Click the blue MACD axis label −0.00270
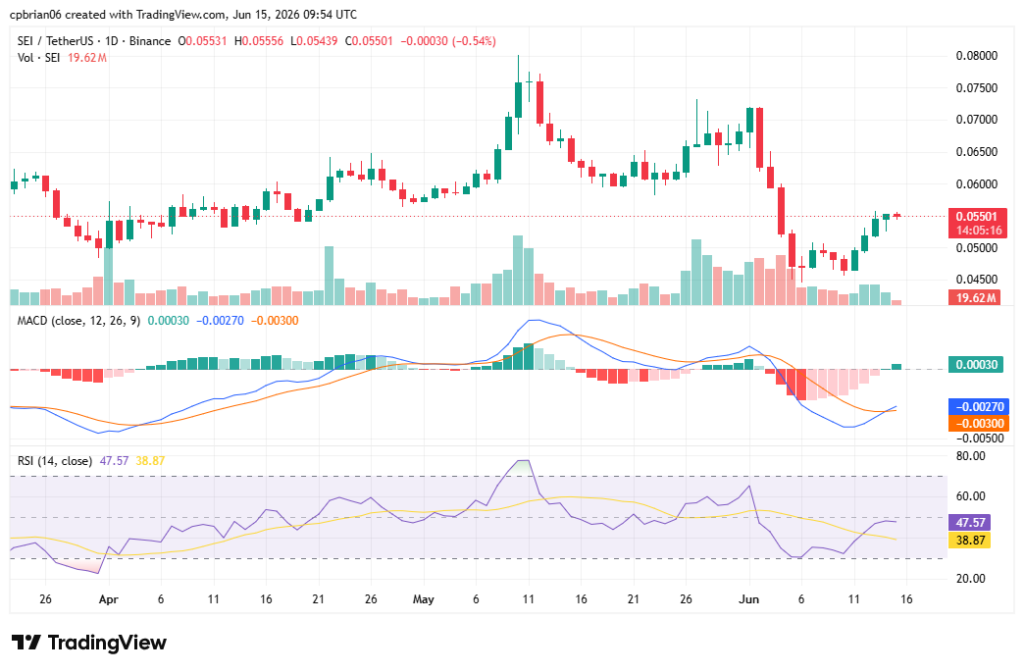Screen dimensions: 1024x672 (978, 406)
